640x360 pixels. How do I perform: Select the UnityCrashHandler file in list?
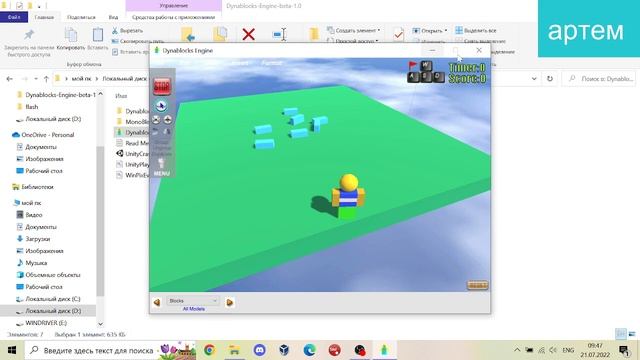(132, 154)
